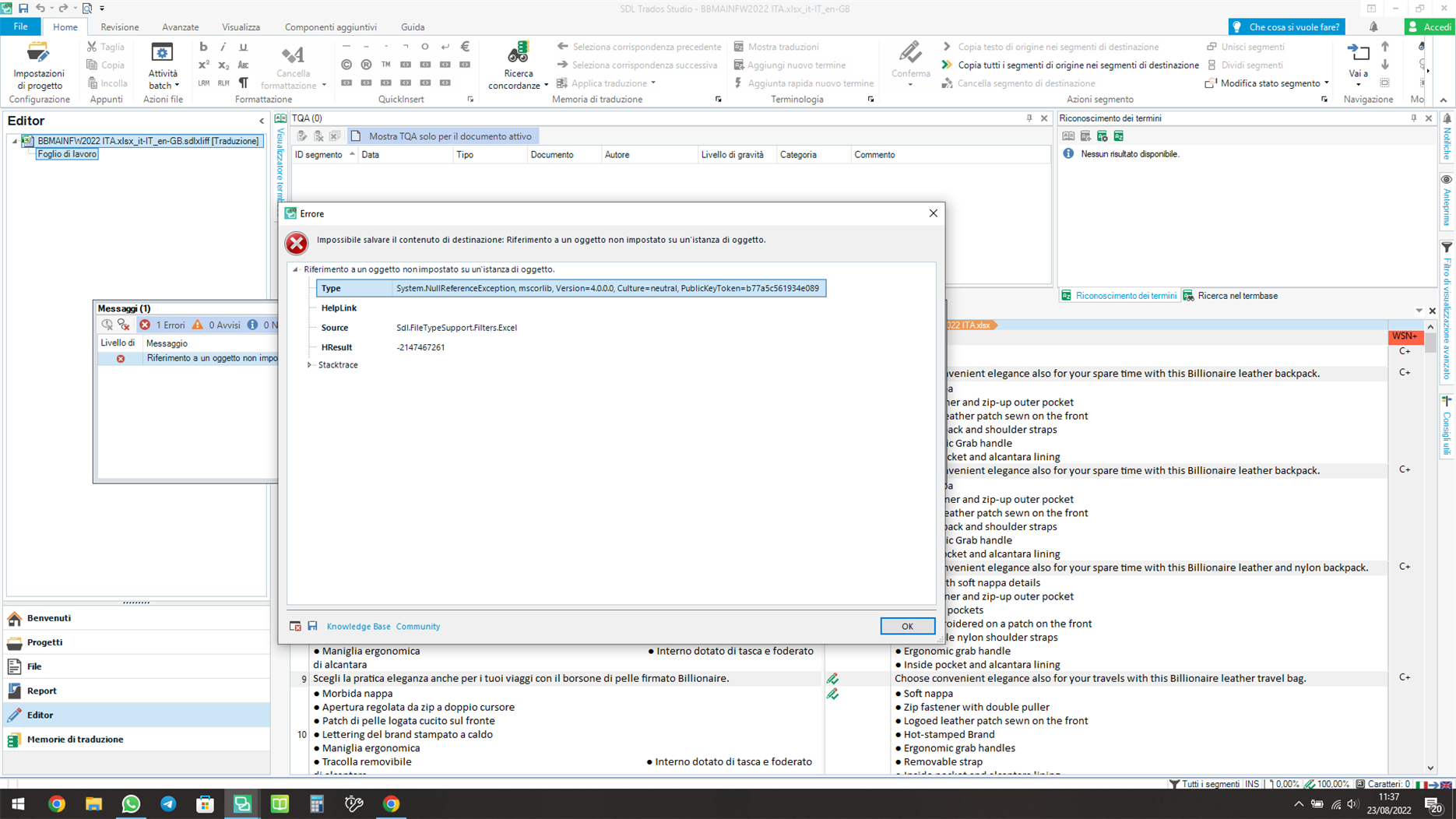Click the Vai a navigation icon
Viewport: 1456px width, 819px height.
[1358, 53]
